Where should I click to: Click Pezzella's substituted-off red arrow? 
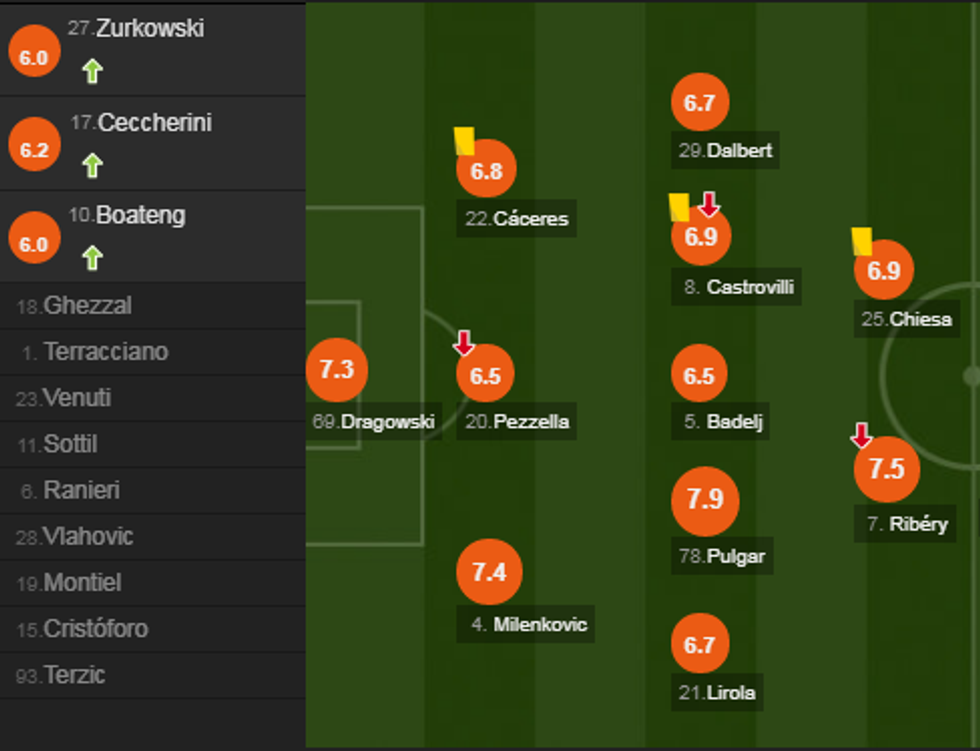pyautogui.click(x=464, y=343)
